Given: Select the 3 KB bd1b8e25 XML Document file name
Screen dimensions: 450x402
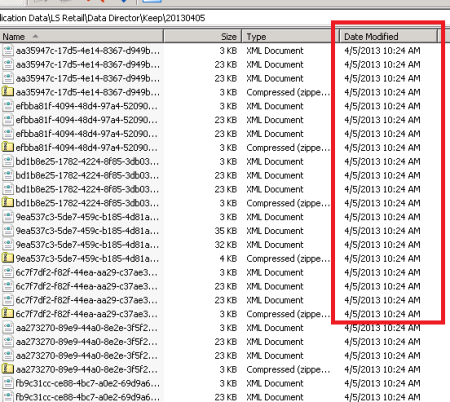Looking at the screenshot, I should [87, 161].
